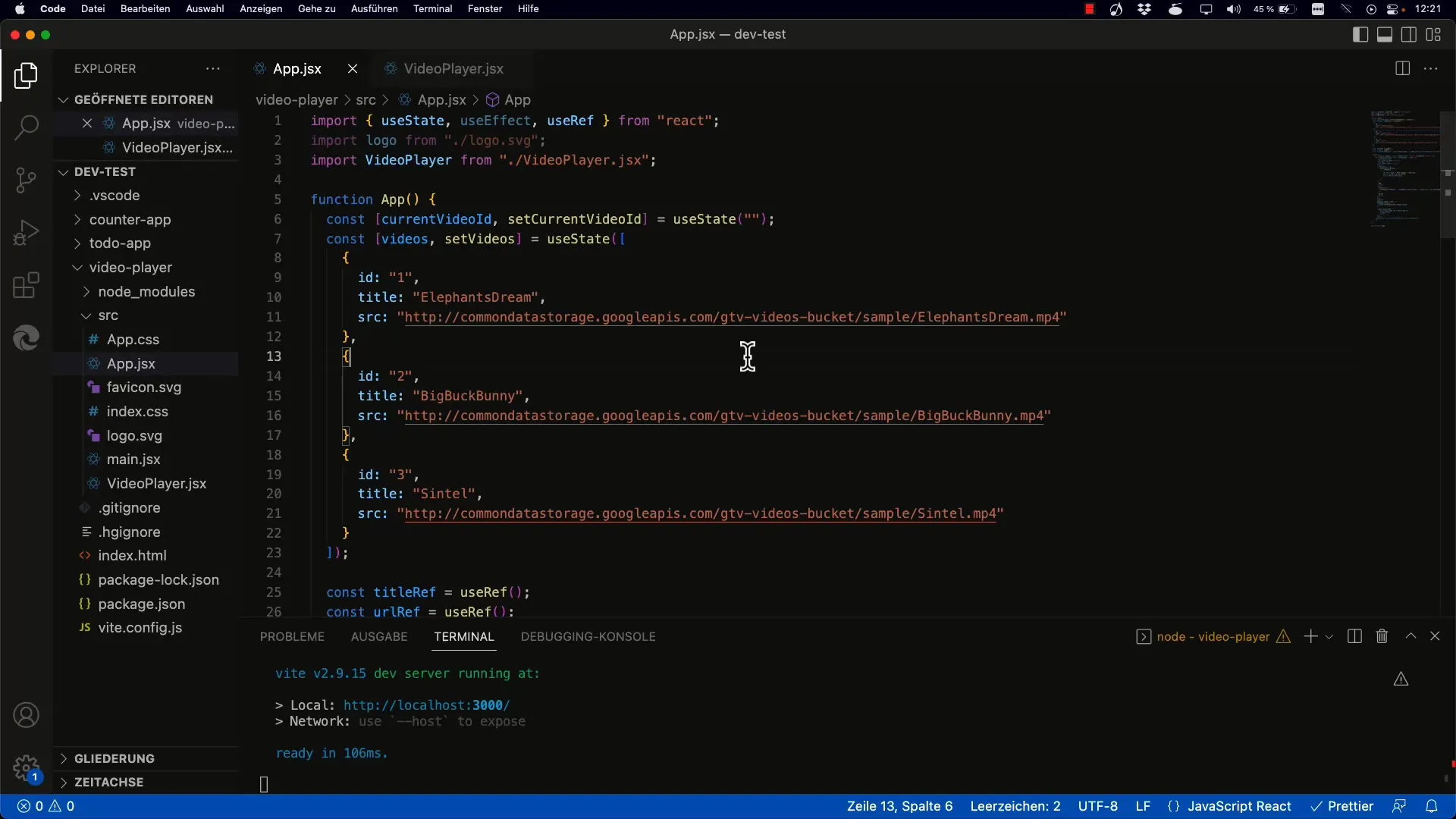
Task: Click Prettier formatter status item
Action: 1342,806
